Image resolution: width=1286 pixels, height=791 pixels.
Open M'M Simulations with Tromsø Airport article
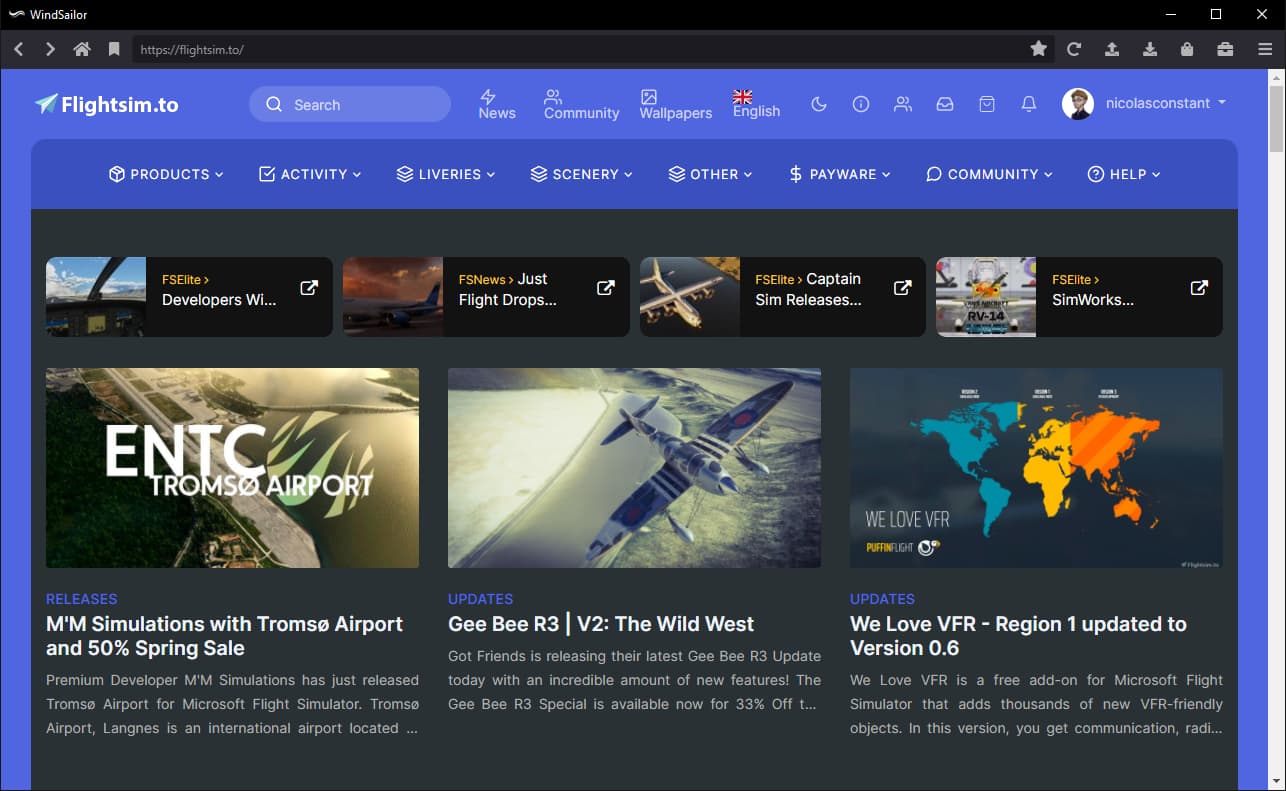click(x=224, y=636)
